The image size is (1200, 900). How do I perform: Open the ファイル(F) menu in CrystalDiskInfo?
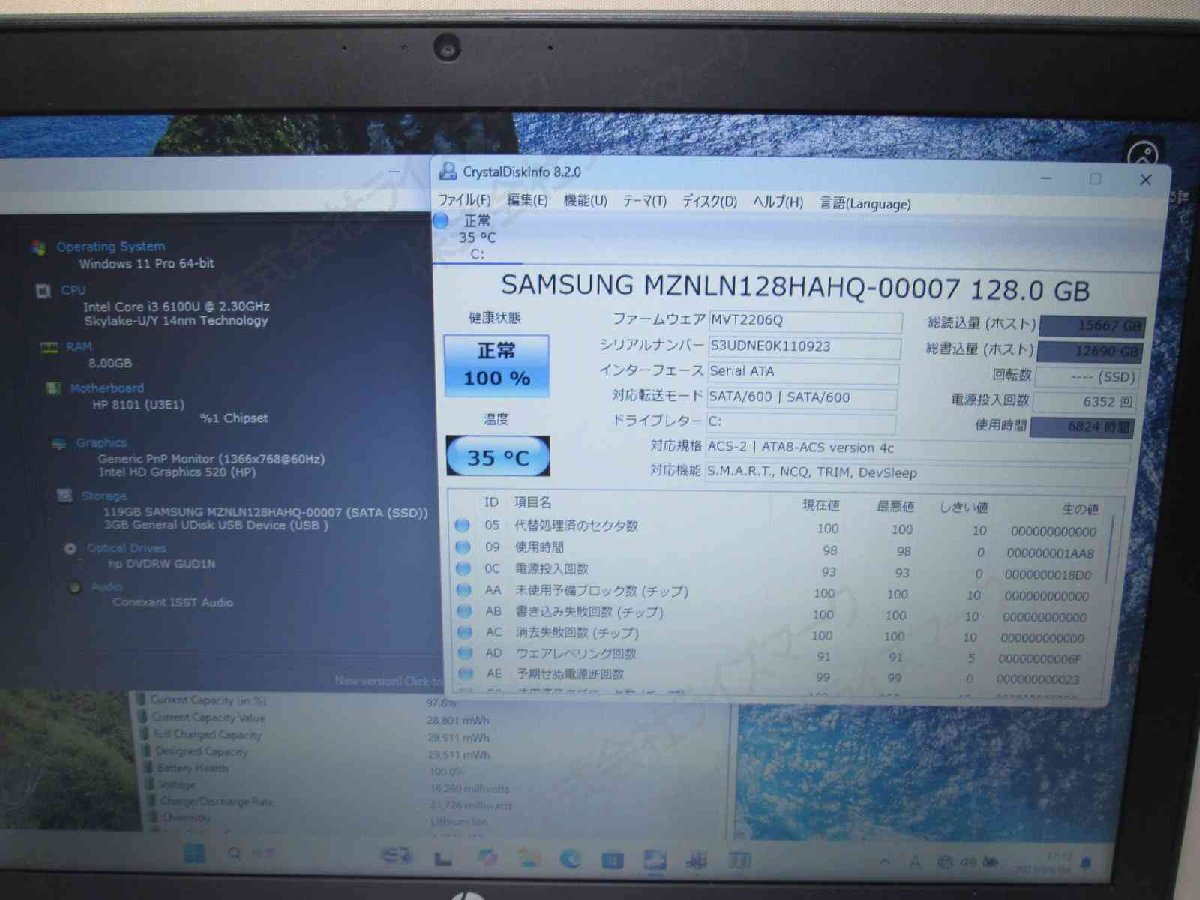(x=463, y=201)
